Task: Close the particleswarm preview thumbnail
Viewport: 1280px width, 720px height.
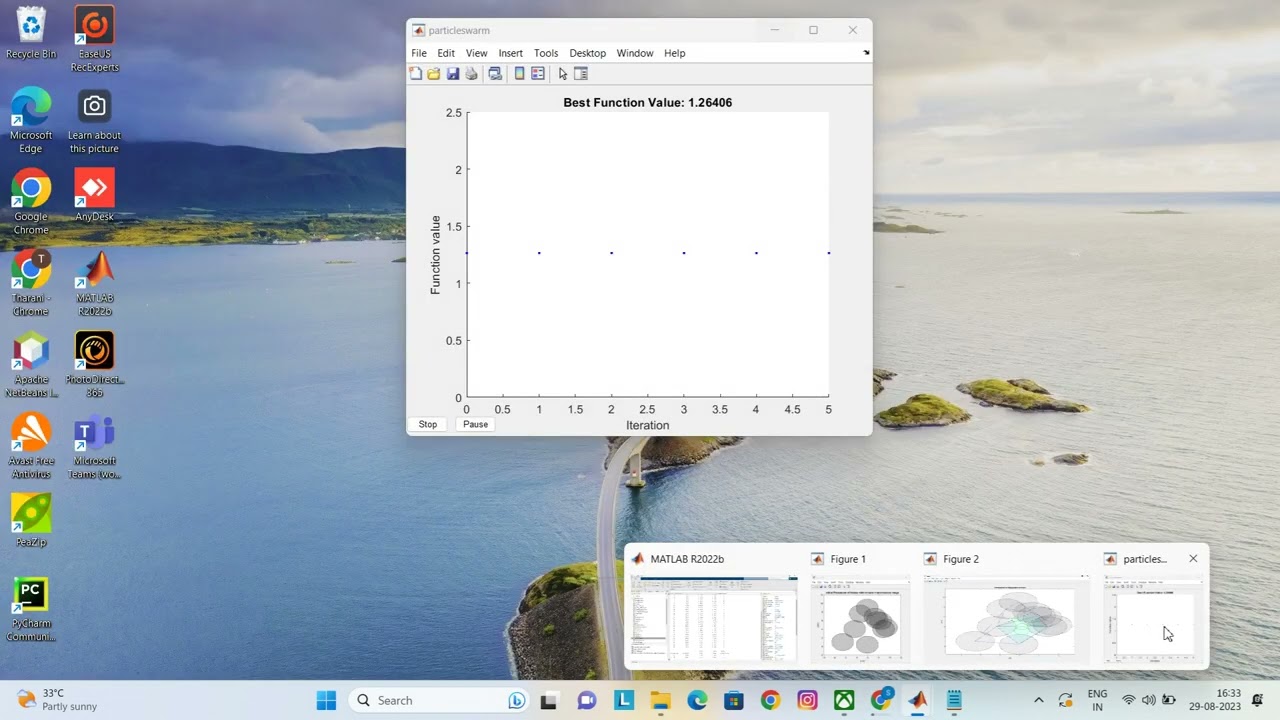Action: [x=1193, y=559]
